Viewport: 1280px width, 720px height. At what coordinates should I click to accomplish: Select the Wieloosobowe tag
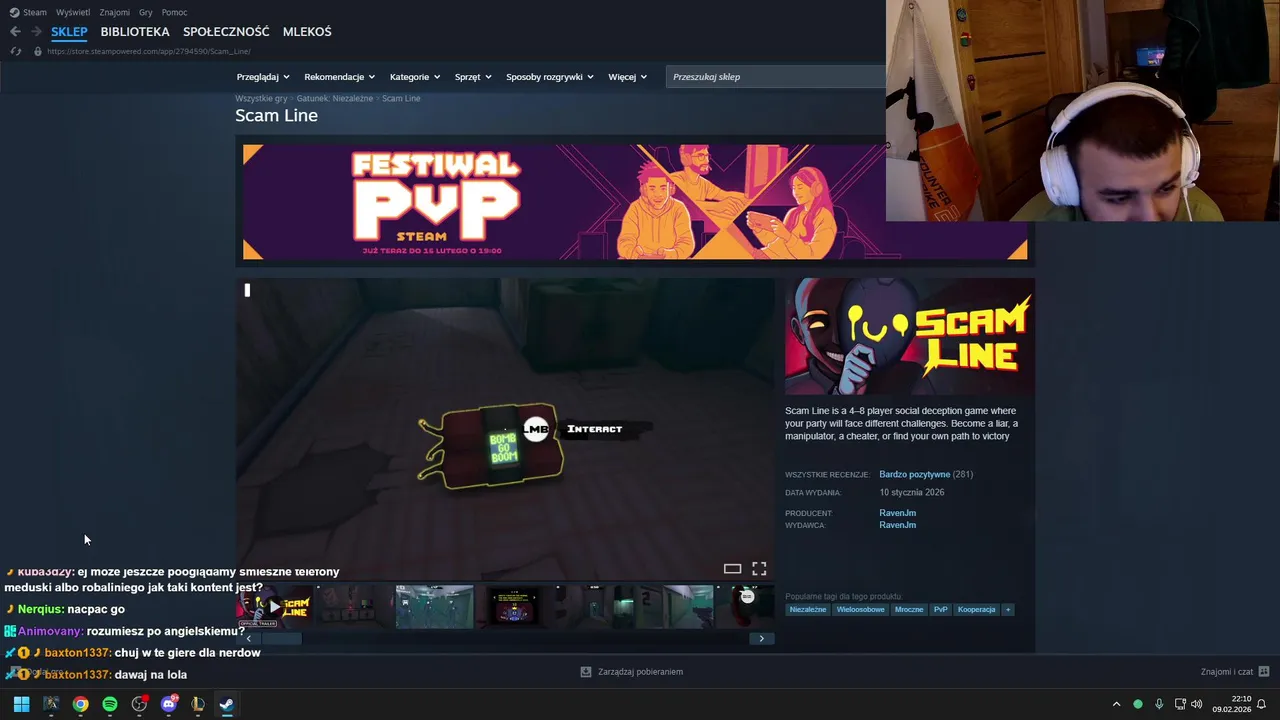(861, 609)
